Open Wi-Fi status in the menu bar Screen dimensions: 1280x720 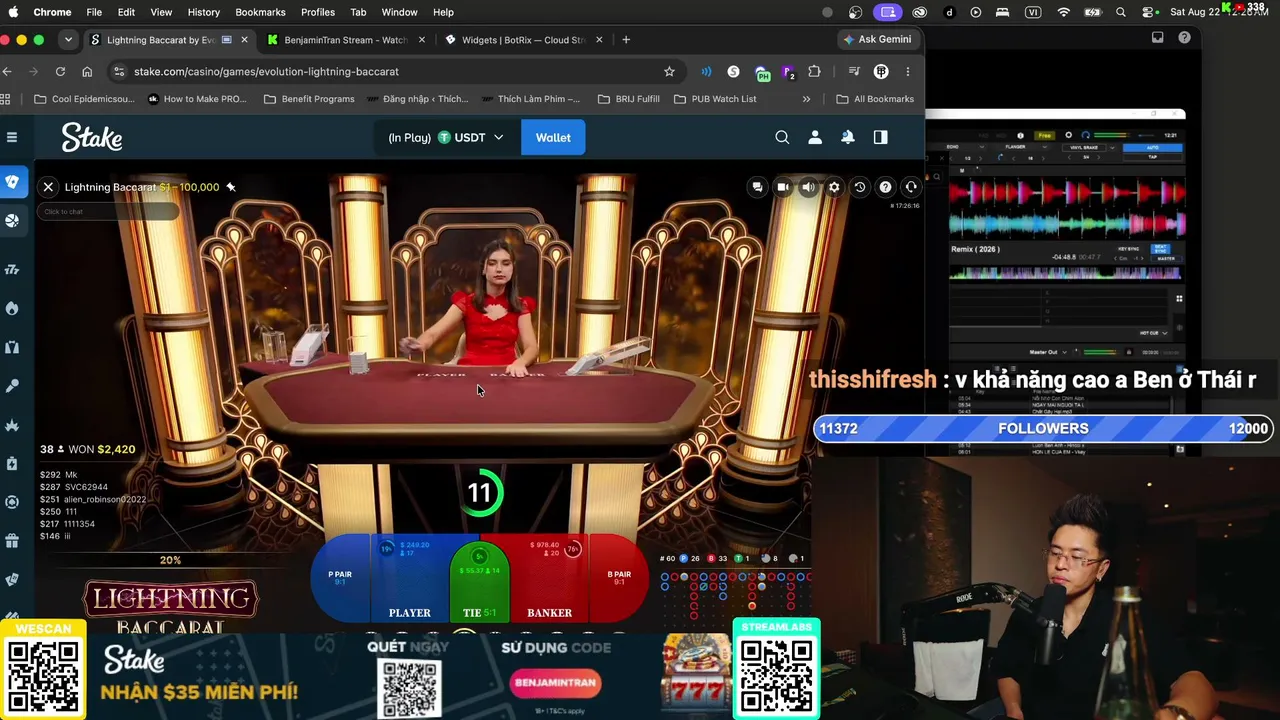click(1063, 12)
